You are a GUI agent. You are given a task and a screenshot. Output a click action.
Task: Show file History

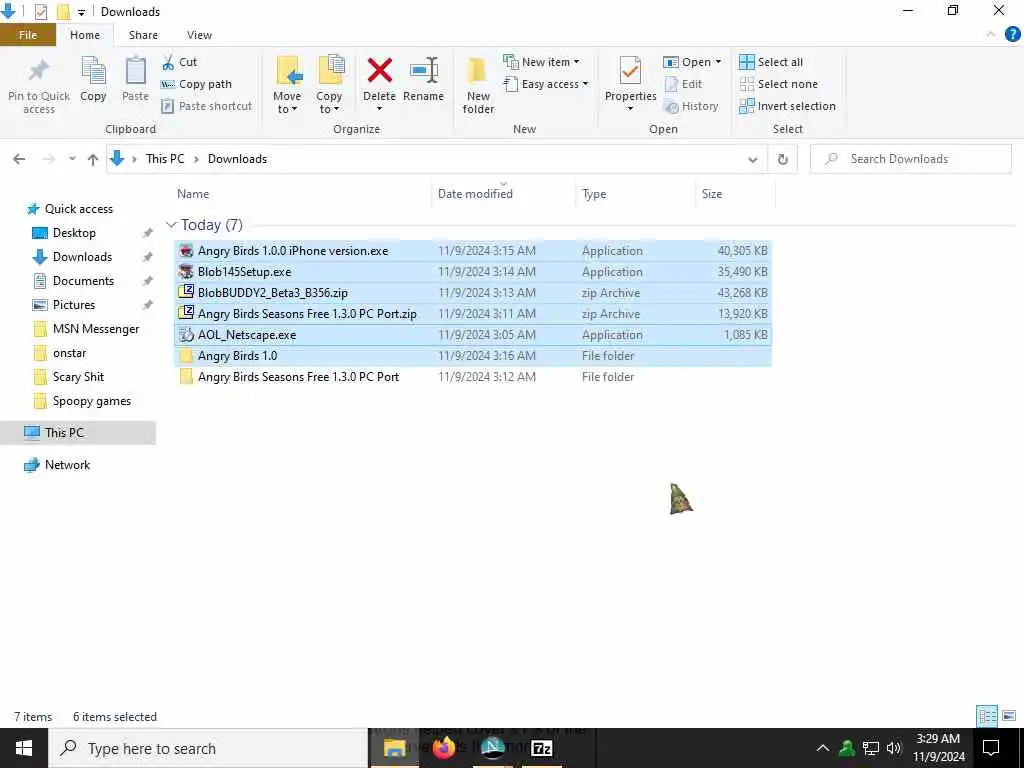[691, 106]
